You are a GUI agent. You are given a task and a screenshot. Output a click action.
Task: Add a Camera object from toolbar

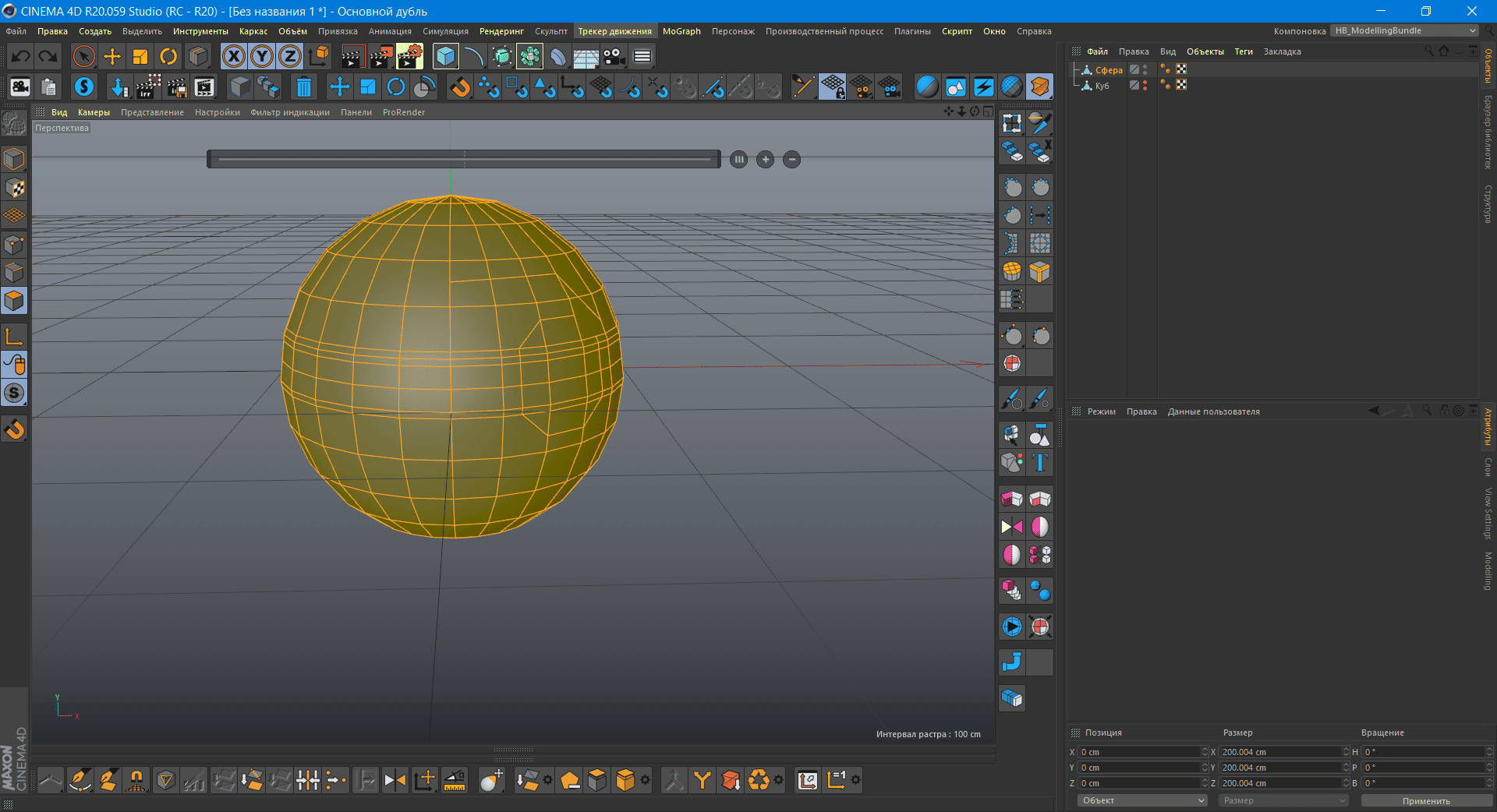coord(614,56)
